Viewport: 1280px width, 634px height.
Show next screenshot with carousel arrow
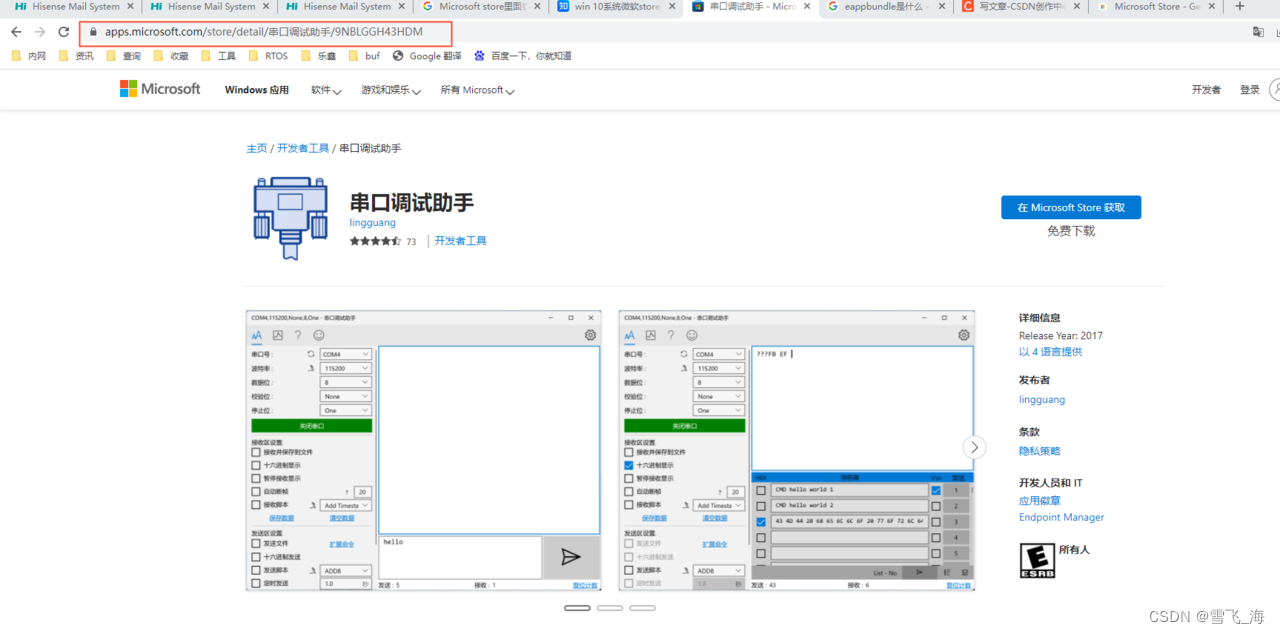[974, 447]
